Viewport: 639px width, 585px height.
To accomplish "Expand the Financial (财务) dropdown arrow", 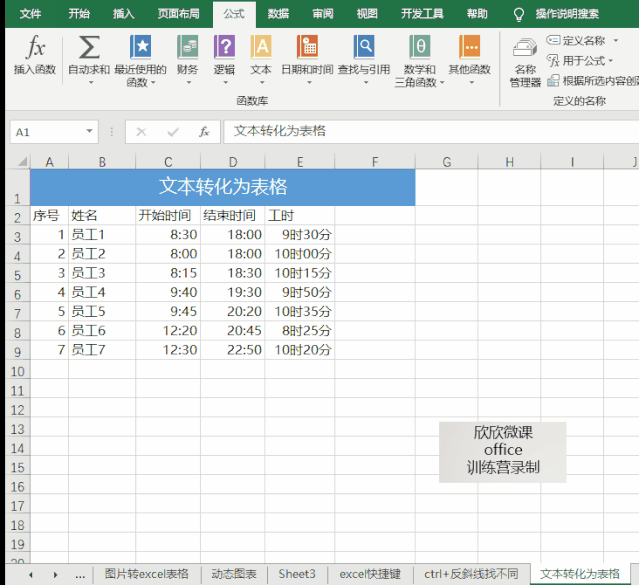I will (x=188, y=82).
